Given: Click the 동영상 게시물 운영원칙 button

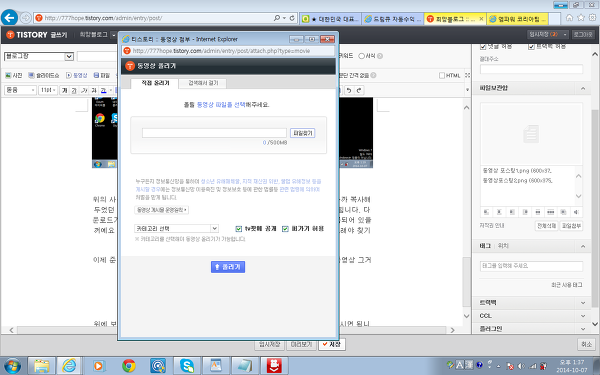Looking at the screenshot, I should [x=162, y=210].
